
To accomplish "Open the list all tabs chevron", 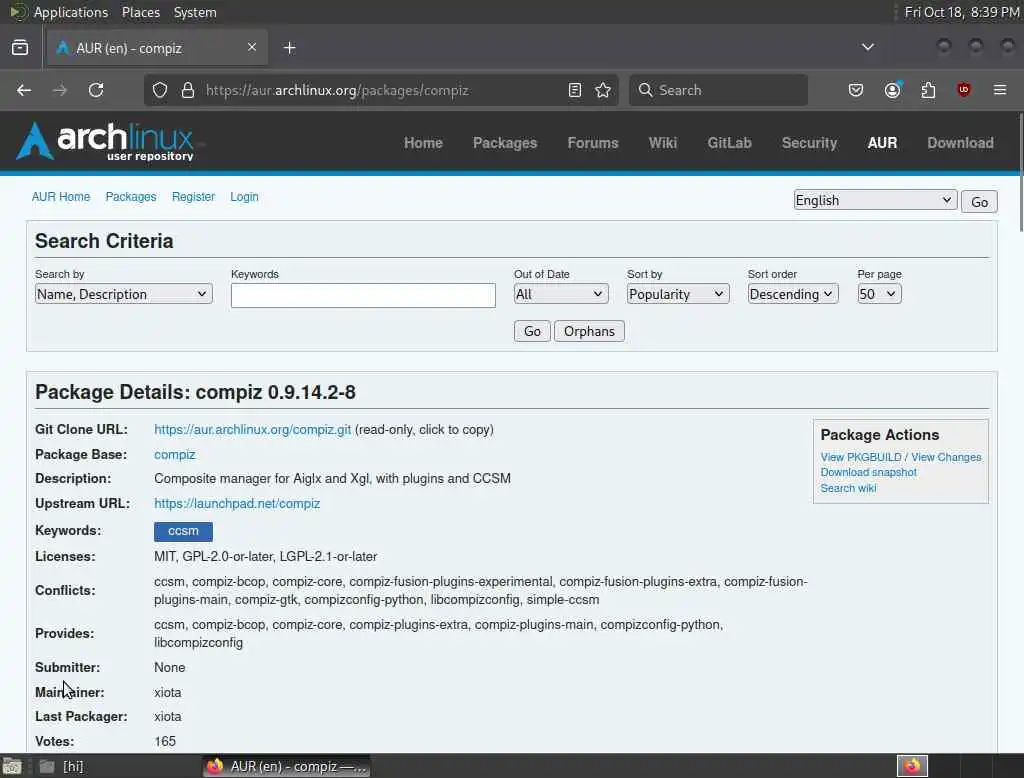I will point(868,47).
